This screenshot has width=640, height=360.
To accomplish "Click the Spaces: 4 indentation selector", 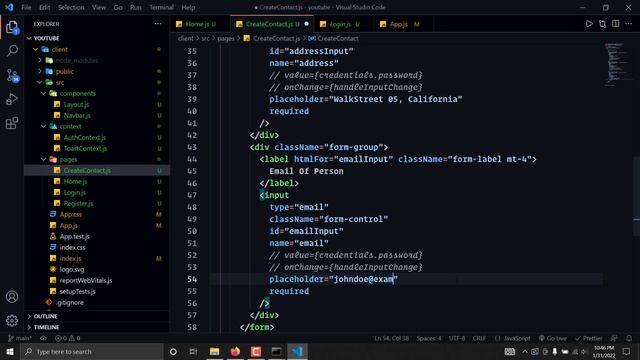I will 429,338.
